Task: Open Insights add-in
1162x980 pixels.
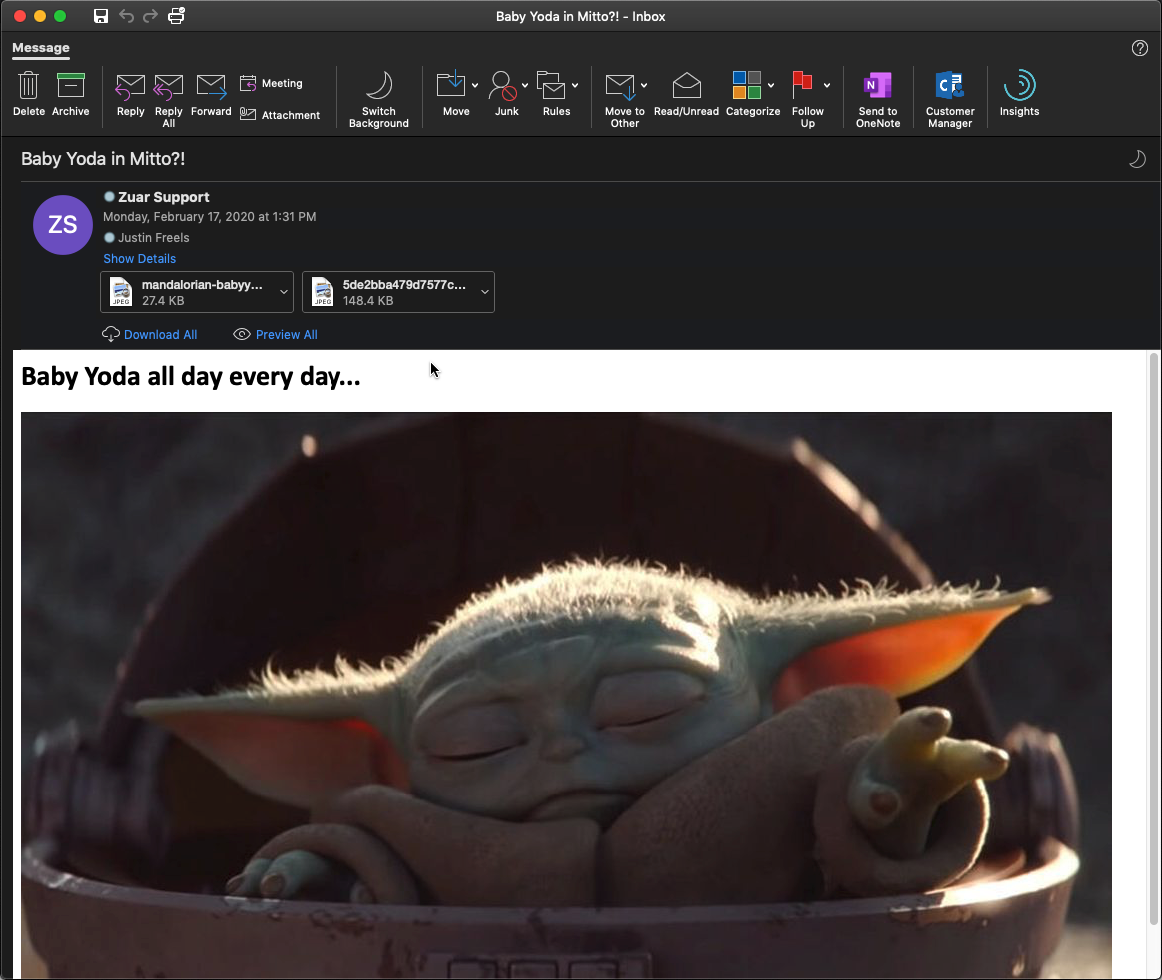Action: (1019, 94)
